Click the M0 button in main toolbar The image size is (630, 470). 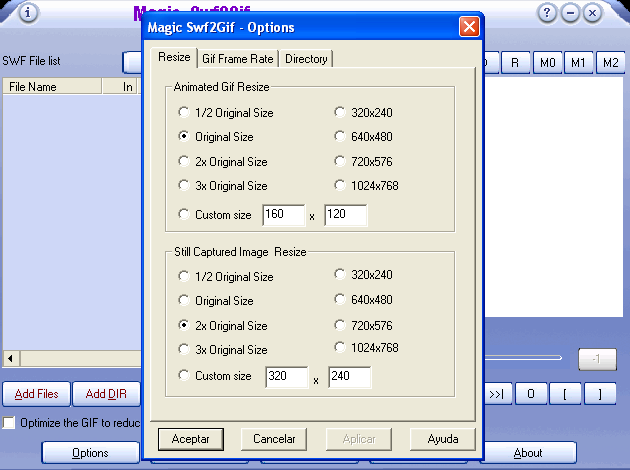(x=548, y=63)
